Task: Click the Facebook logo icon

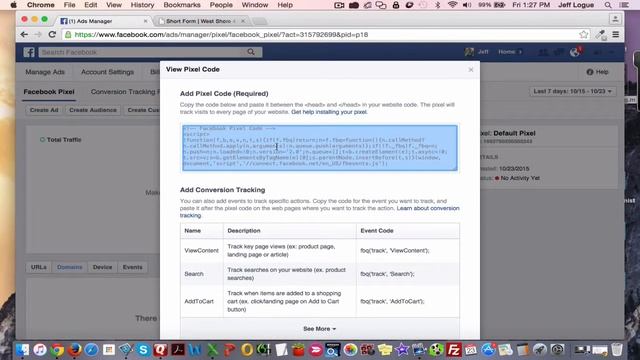Action: (29, 52)
